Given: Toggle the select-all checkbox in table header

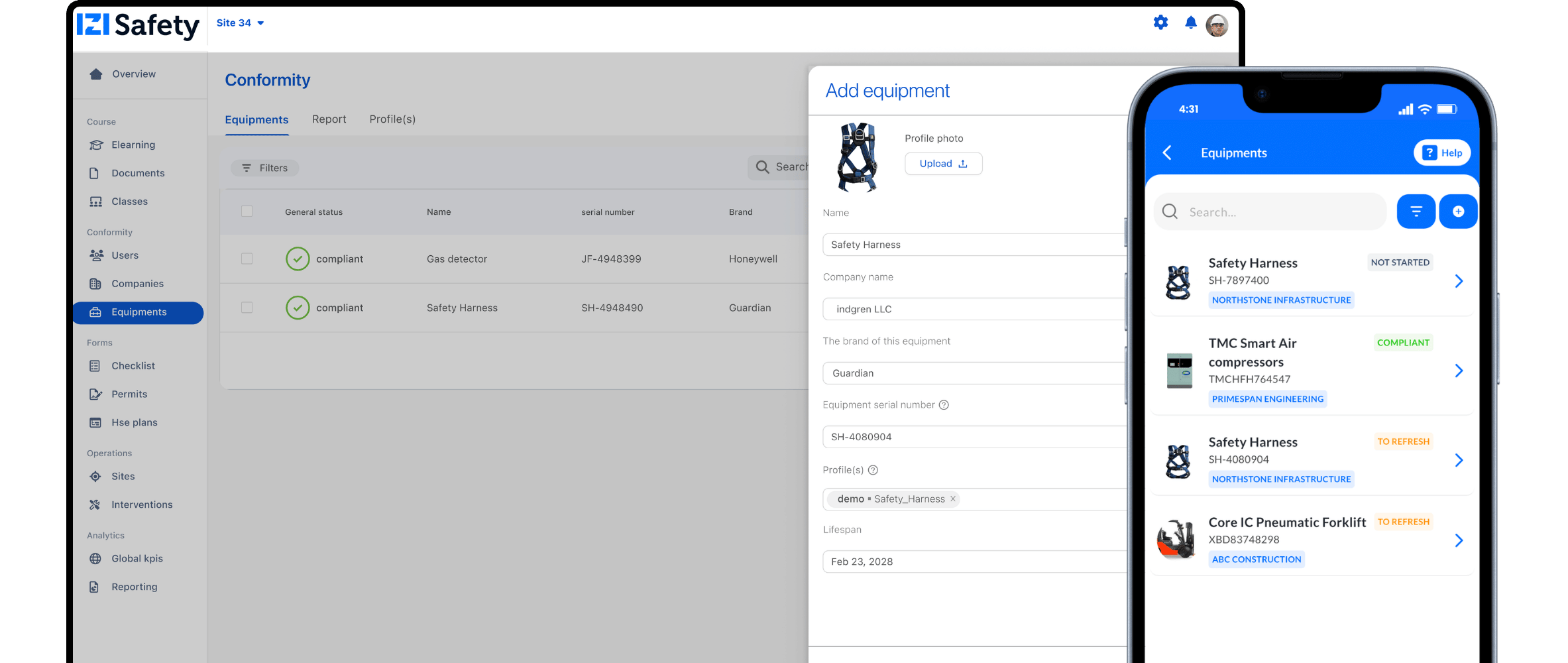Looking at the screenshot, I should [x=247, y=211].
